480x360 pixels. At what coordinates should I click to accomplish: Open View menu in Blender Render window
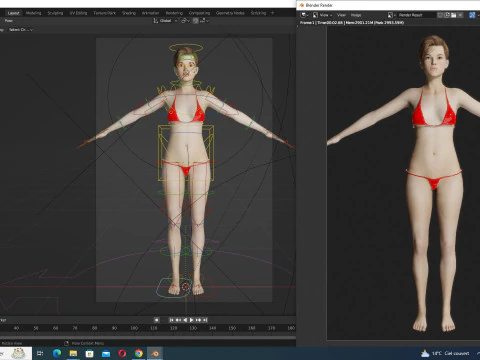(x=341, y=15)
